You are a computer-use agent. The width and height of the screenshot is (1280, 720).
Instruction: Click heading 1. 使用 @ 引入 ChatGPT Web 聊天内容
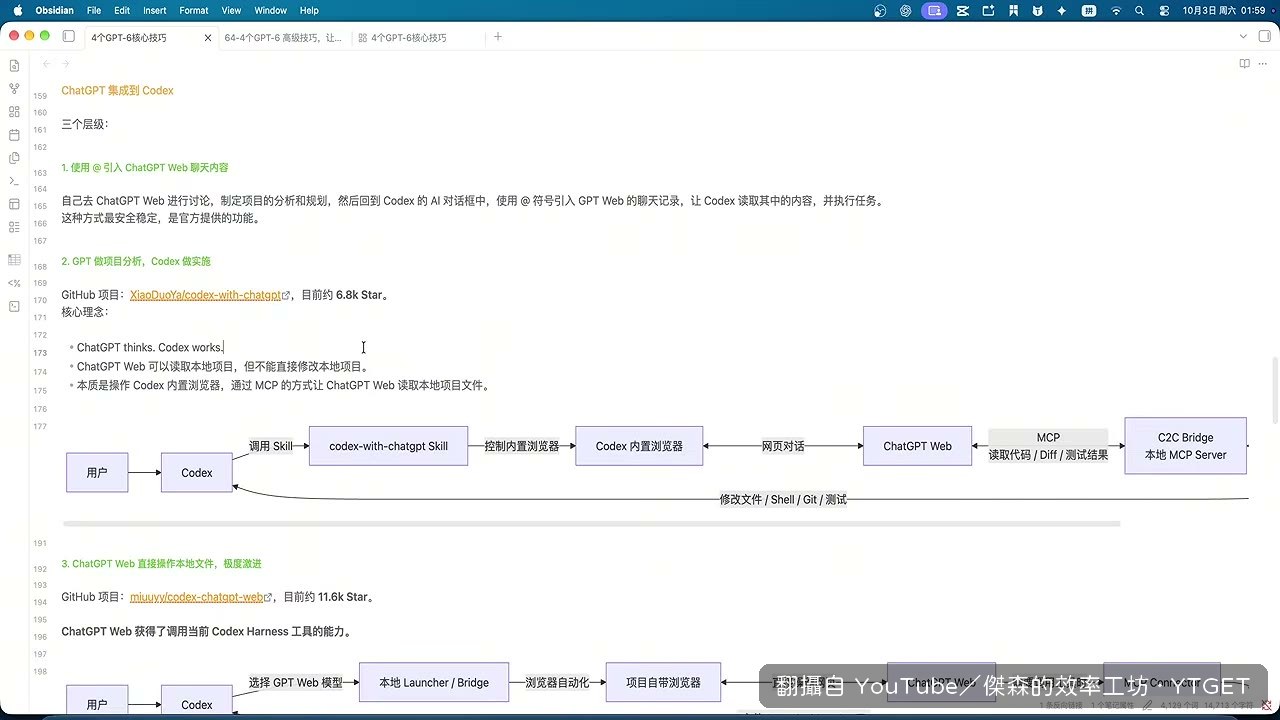145,167
